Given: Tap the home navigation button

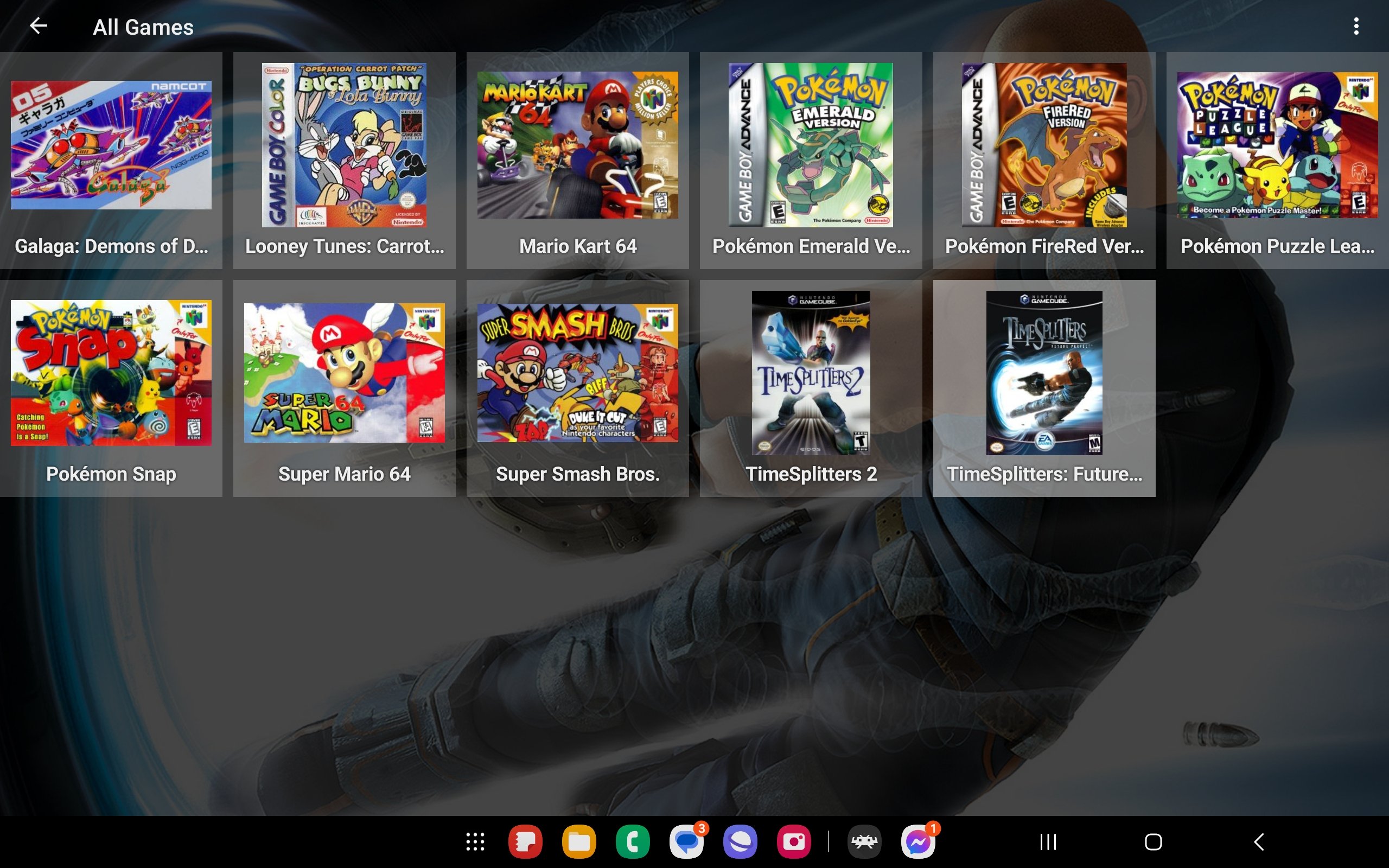Looking at the screenshot, I should point(1153,842).
